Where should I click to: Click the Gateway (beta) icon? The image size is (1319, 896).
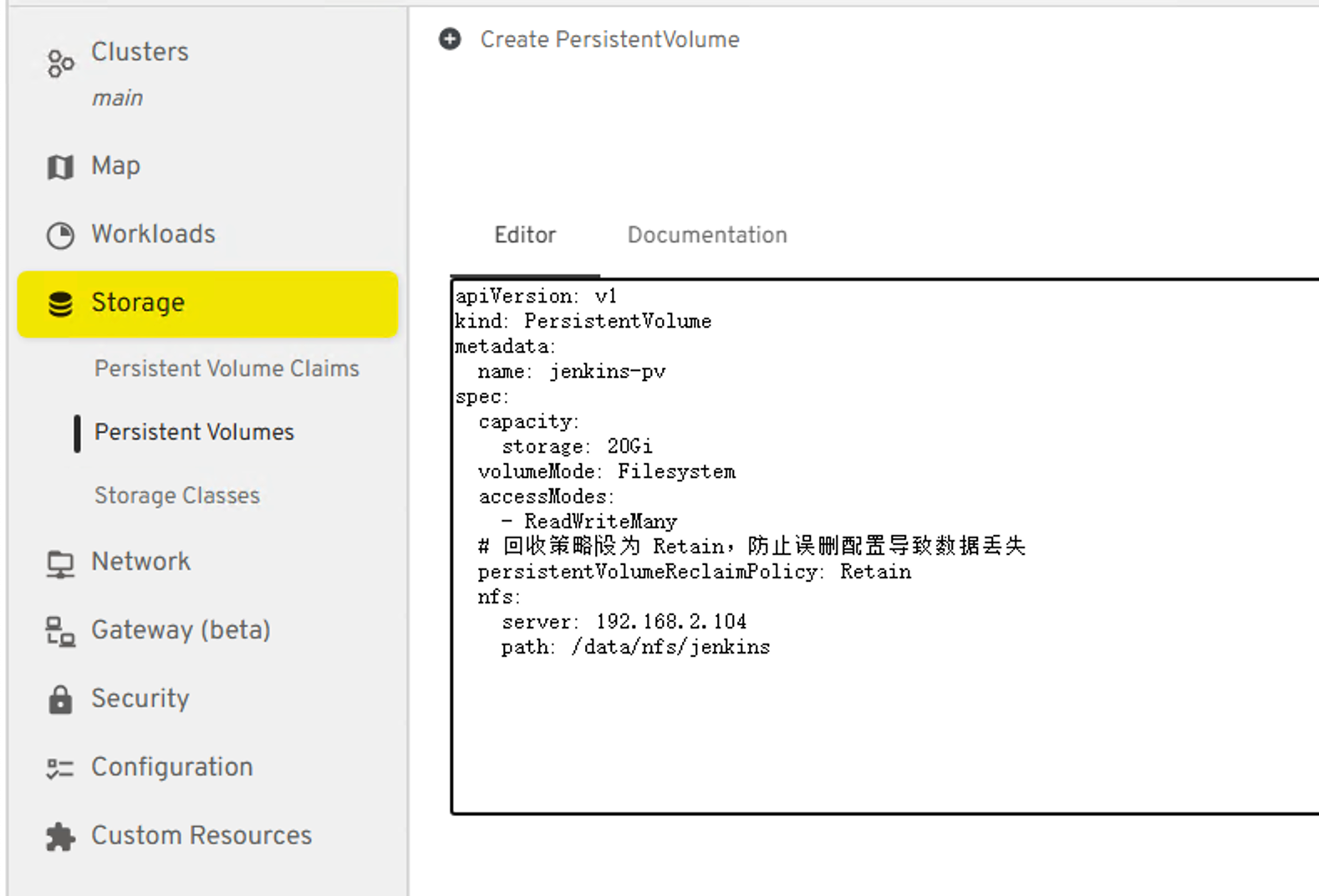point(60,632)
